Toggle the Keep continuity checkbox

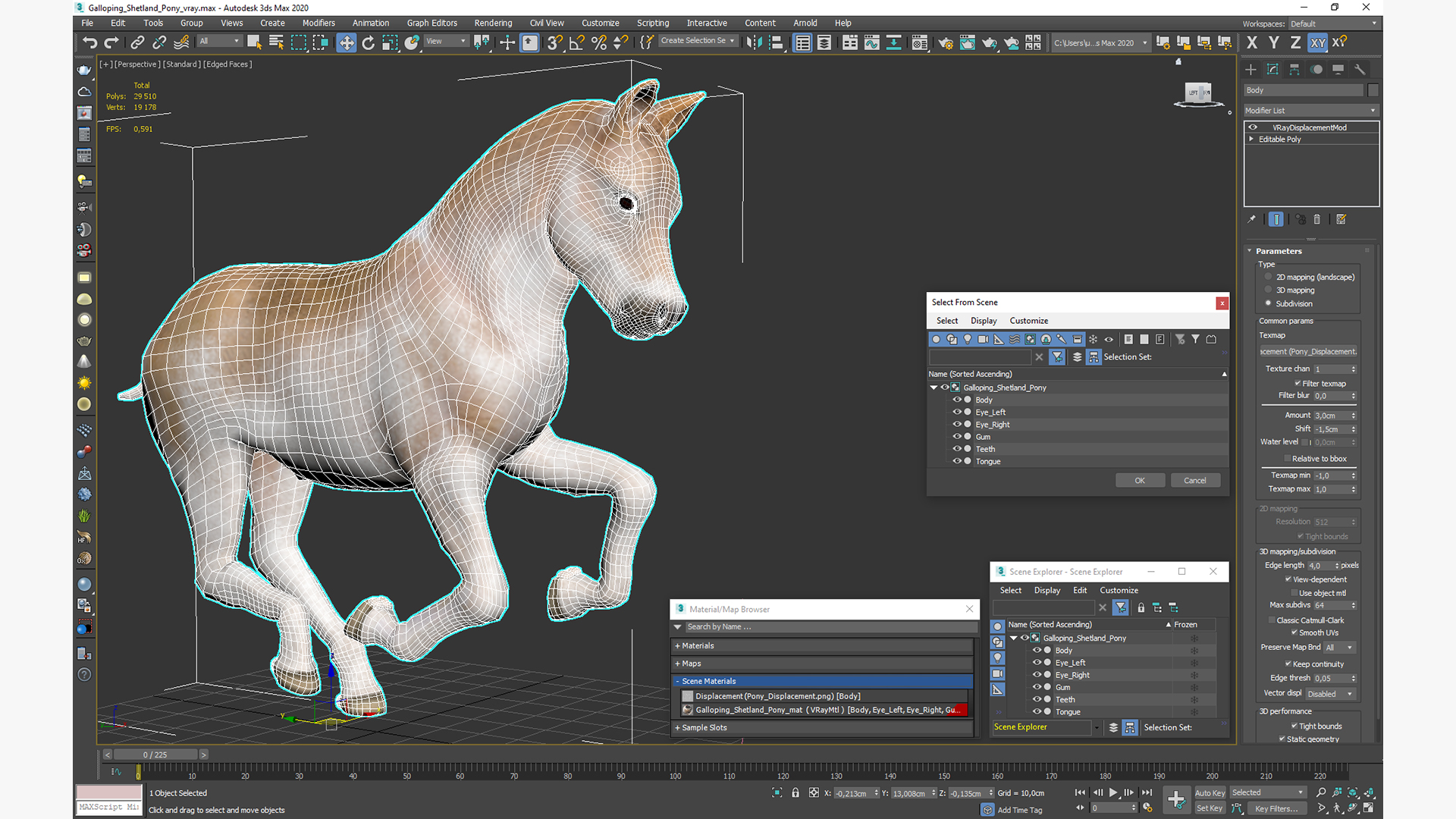1288,664
